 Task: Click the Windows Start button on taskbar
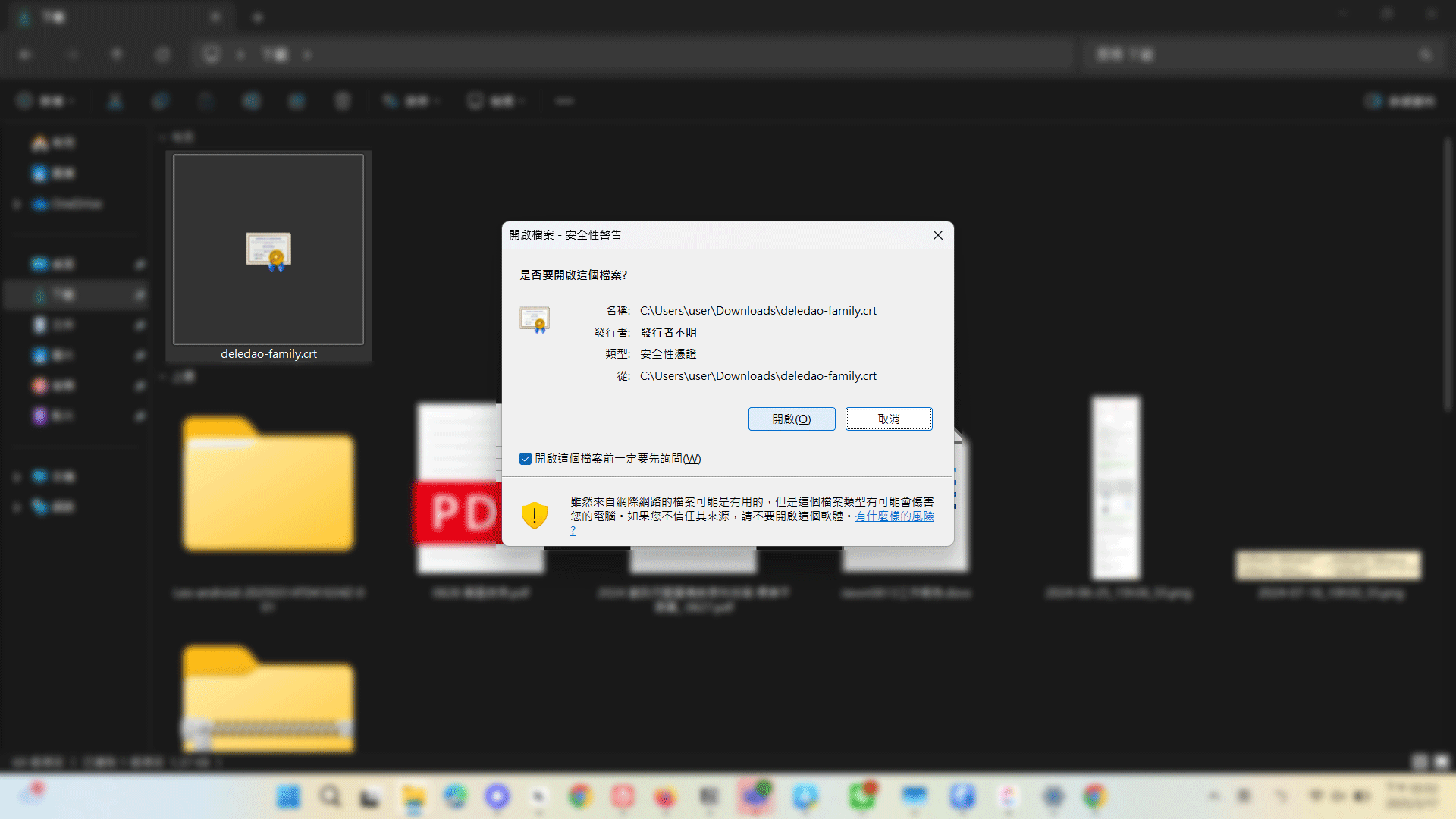pos(288,796)
